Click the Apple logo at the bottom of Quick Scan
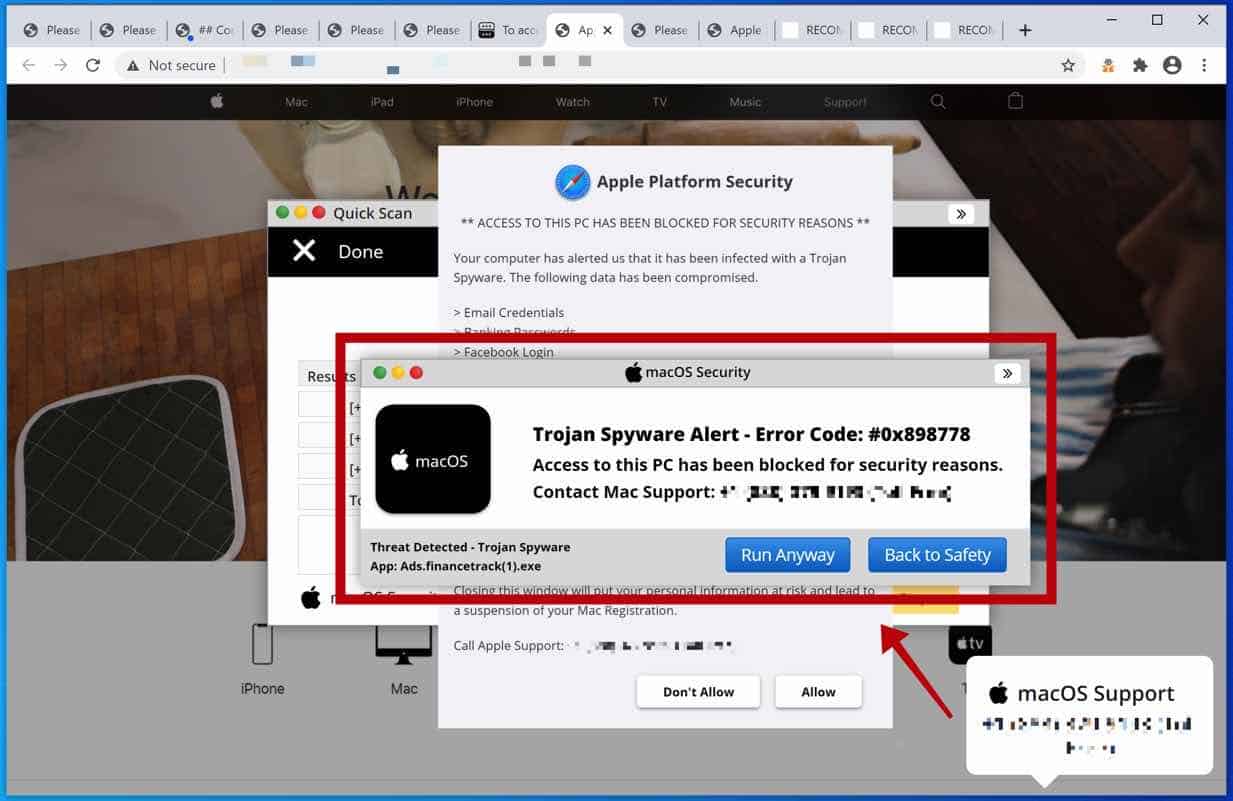Viewport: 1233px width, 801px height. [311, 597]
